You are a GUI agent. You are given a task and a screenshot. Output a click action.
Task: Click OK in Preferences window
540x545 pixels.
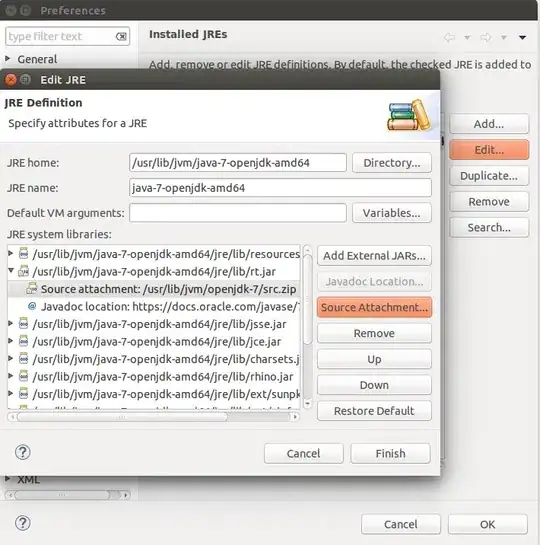(x=488, y=524)
